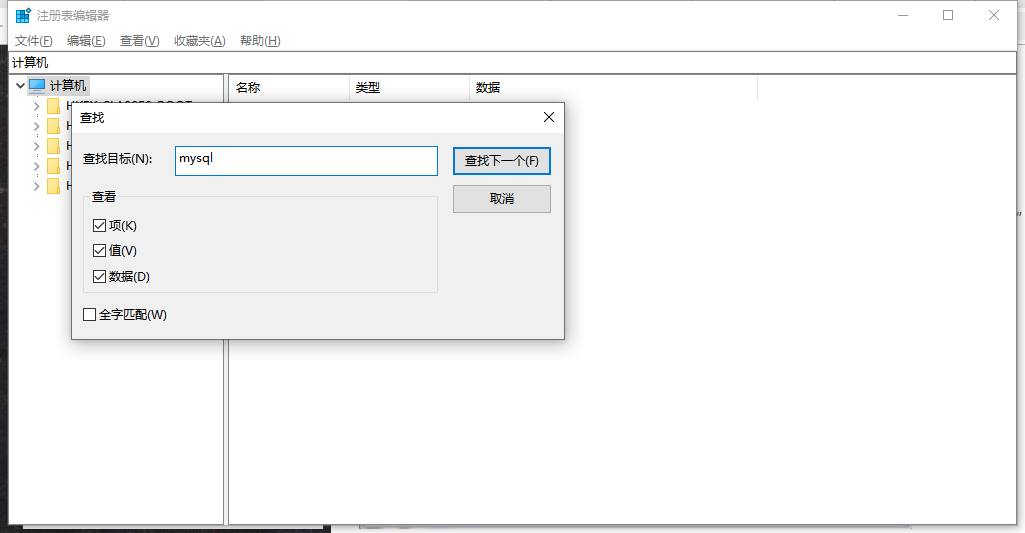The image size is (1025, 533).
Task: Click the 类型 column header
Action: (409, 88)
